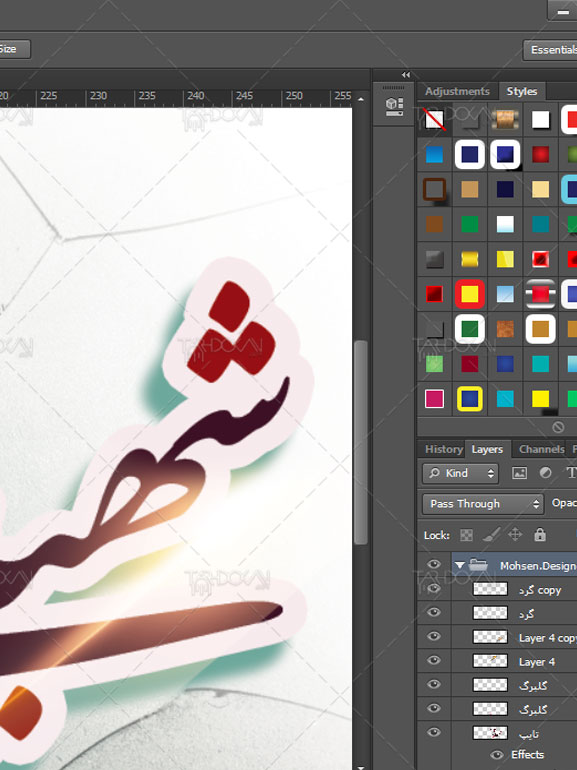The height and width of the screenshot is (770, 577).
Task: Open the 3D panel icon in collapsed dock
Action: click(x=394, y=107)
